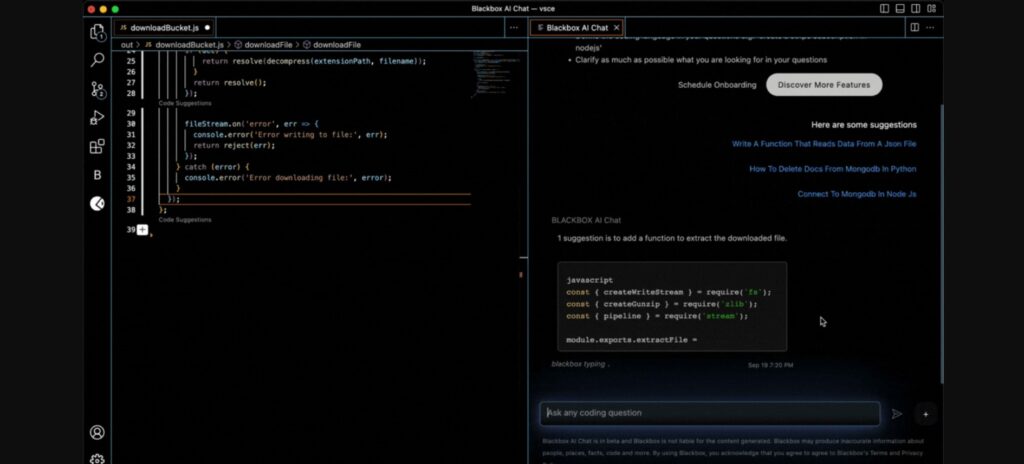Open the Manage gear icon
1024x464 pixels.
(x=97, y=459)
